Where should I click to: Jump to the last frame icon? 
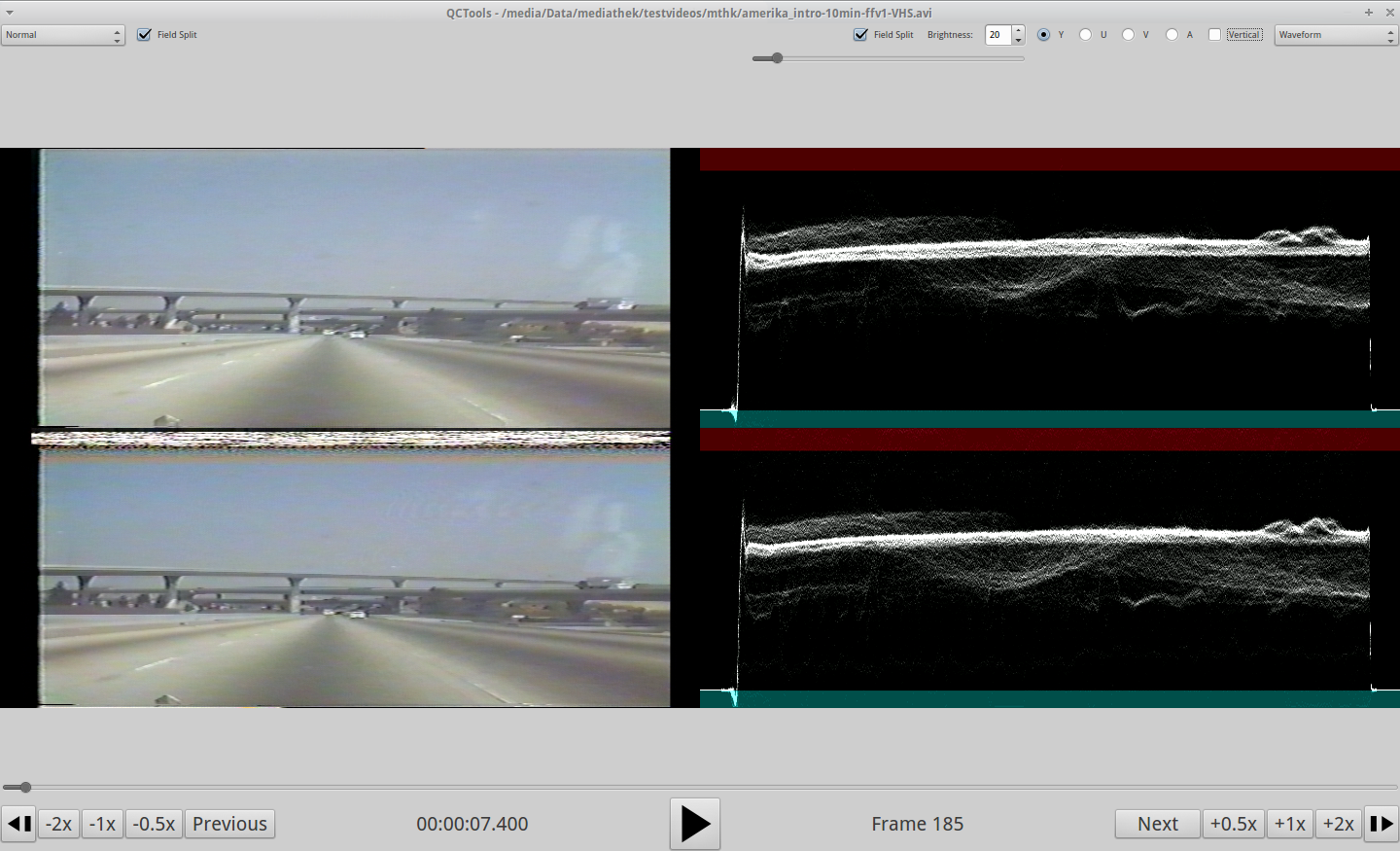pyautogui.click(x=1382, y=824)
